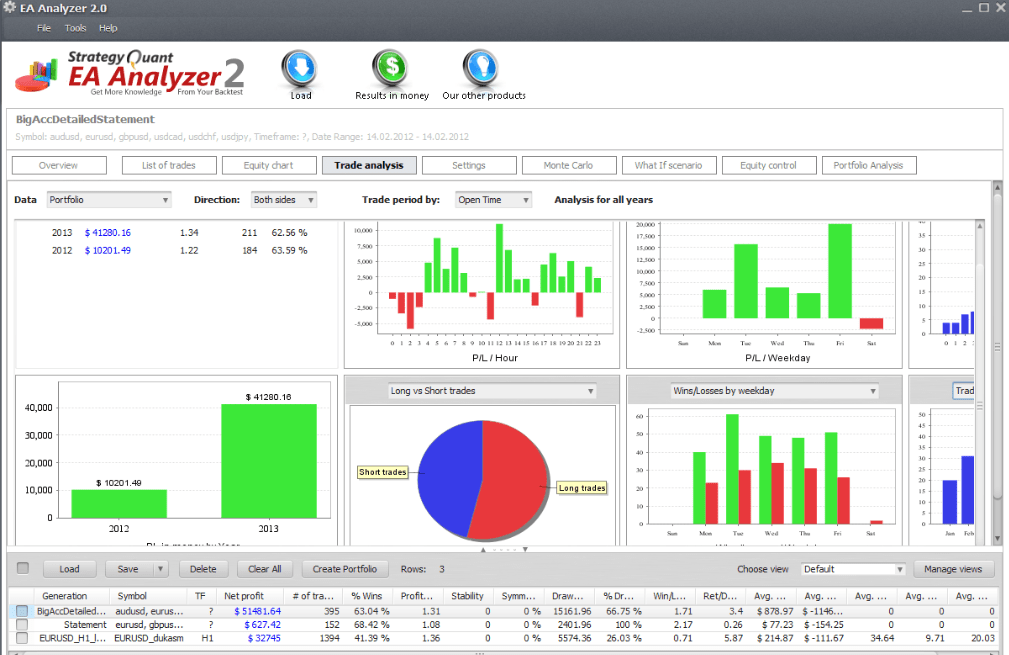The width and height of the screenshot is (1009, 655).
Task: Click the panel splitter down arrow
Action: [525, 549]
